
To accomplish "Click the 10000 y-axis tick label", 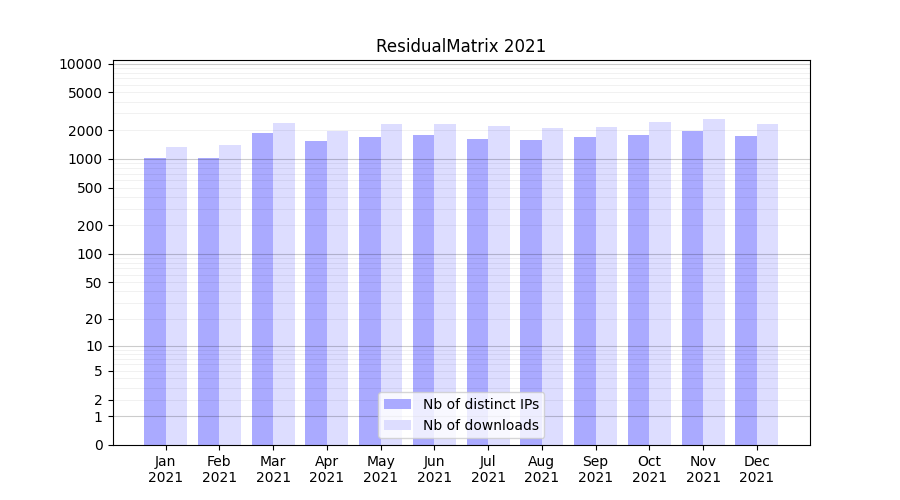I will tap(80, 64).
